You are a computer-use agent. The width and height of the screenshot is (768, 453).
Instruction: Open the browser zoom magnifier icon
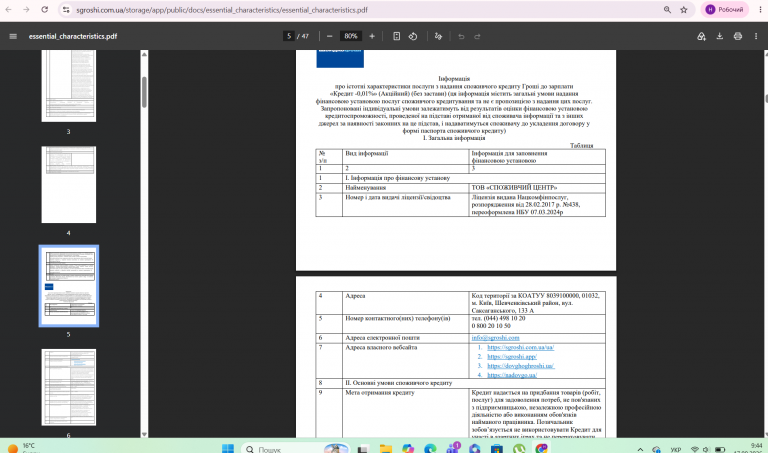click(x=667, y=10)
